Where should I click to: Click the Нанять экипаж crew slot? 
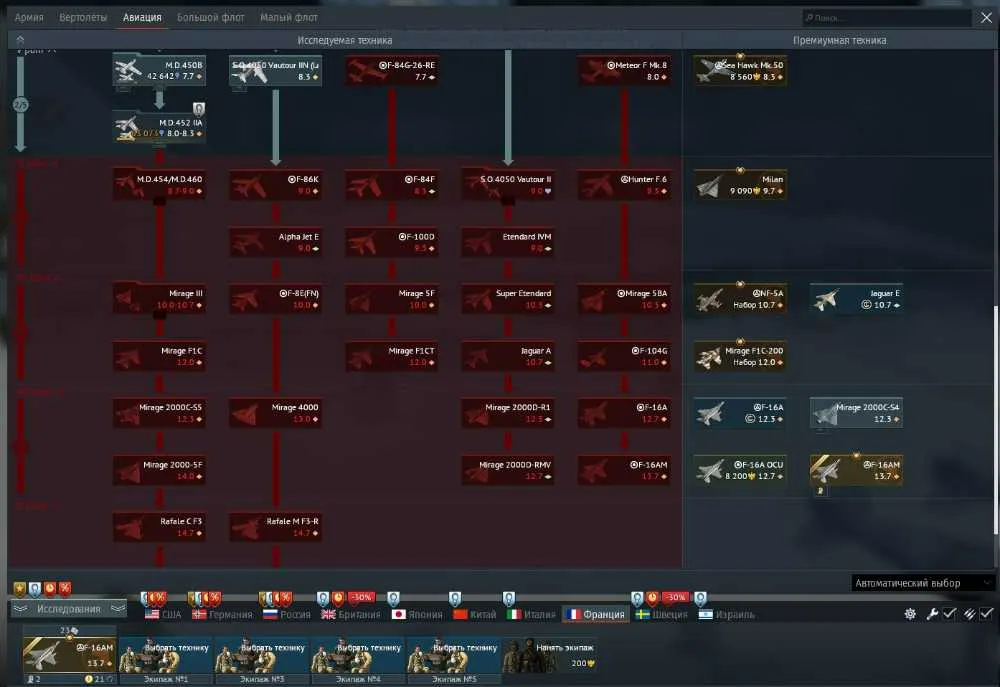[x=550, y=655]
